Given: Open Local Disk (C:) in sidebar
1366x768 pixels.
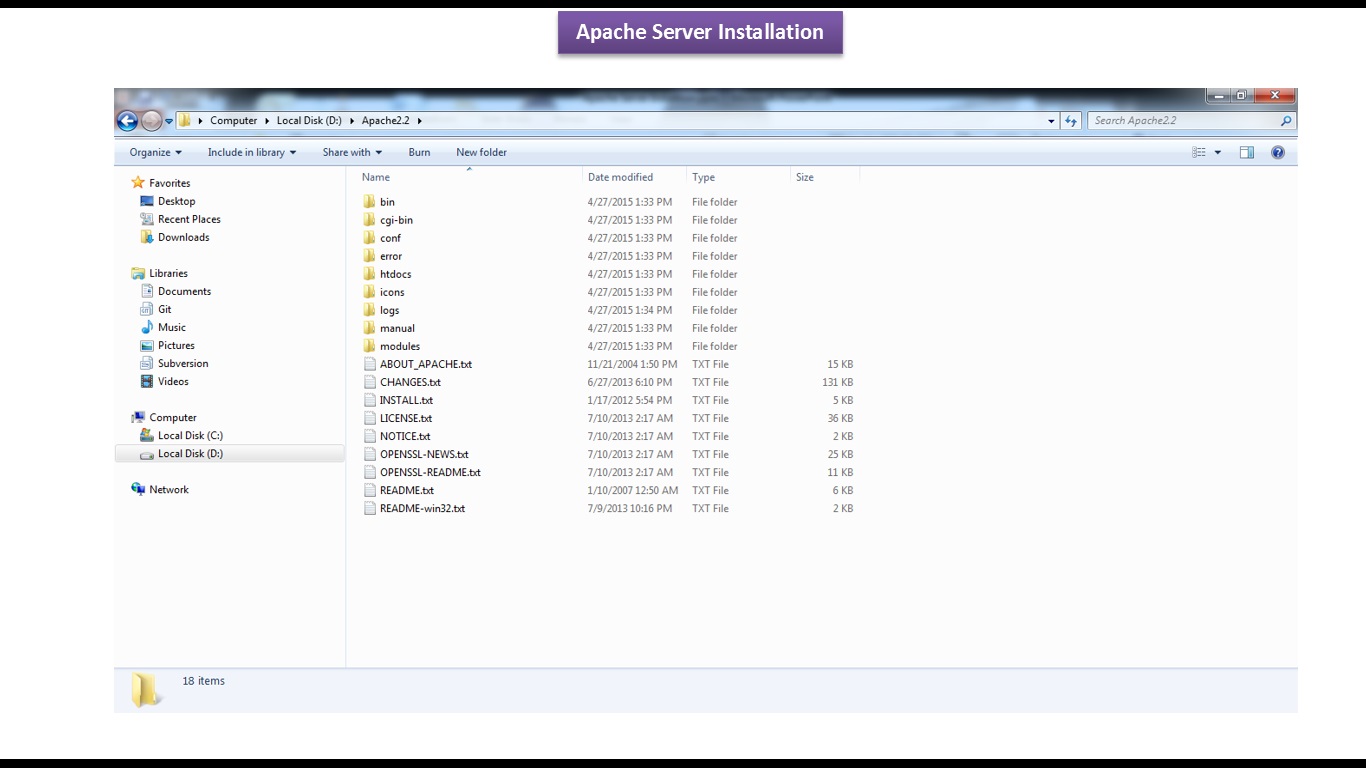Looking at the screenshot, I should 190,436.
